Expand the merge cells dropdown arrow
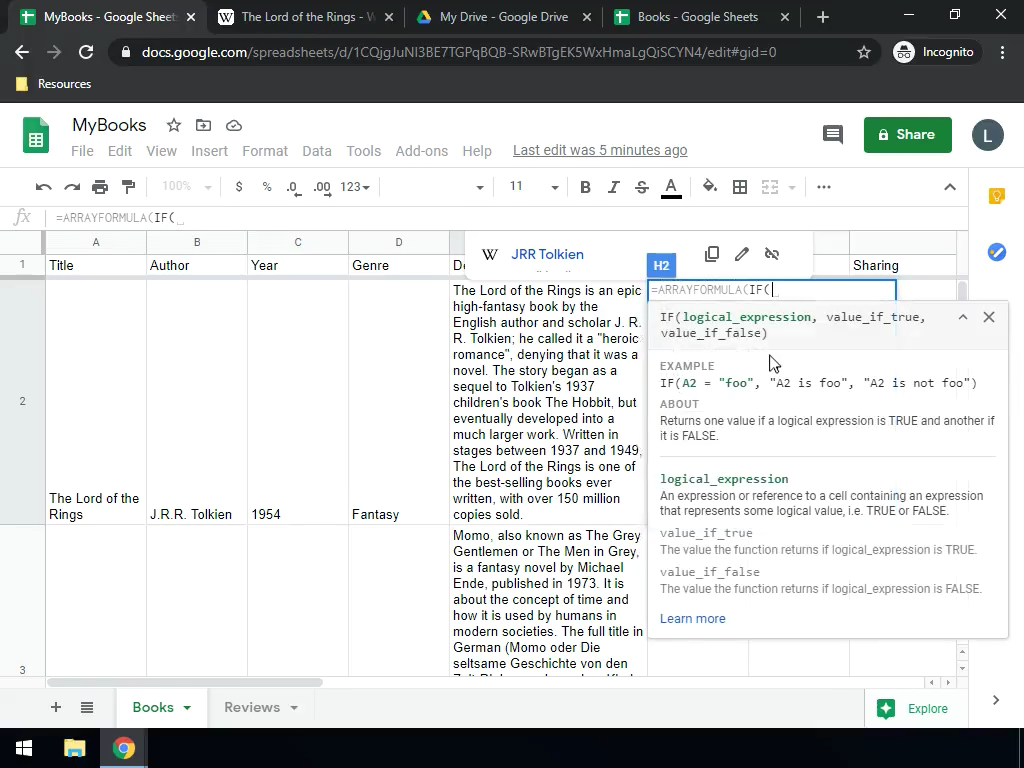Image resolution: width=1024 pixels, height=768 pixels. [792, 187]
